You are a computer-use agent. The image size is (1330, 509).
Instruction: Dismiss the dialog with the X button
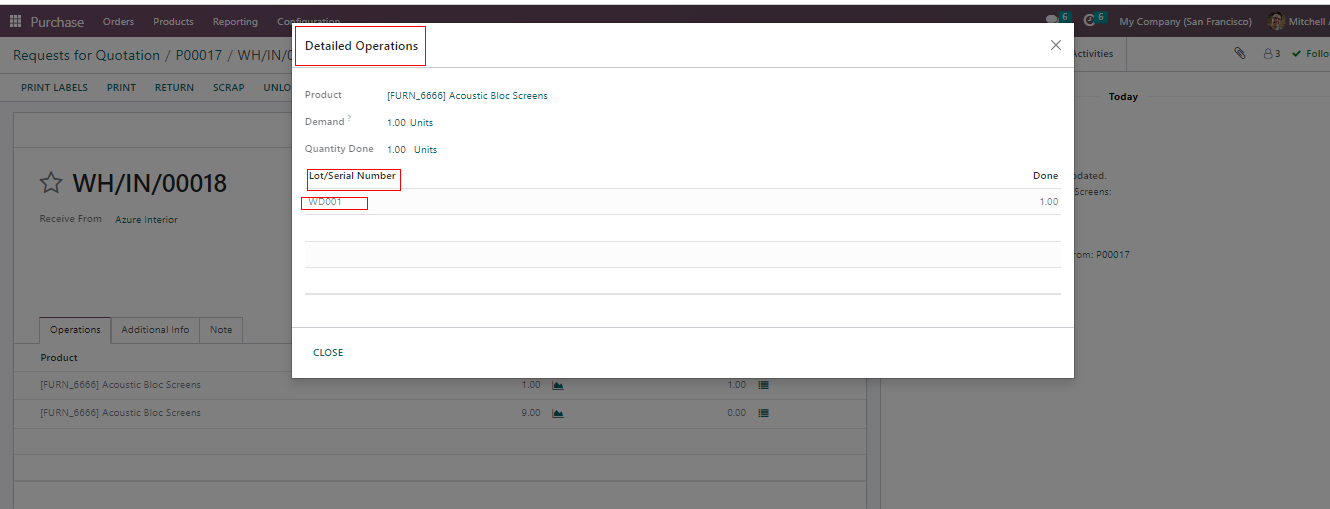(x=1055, y=45)
